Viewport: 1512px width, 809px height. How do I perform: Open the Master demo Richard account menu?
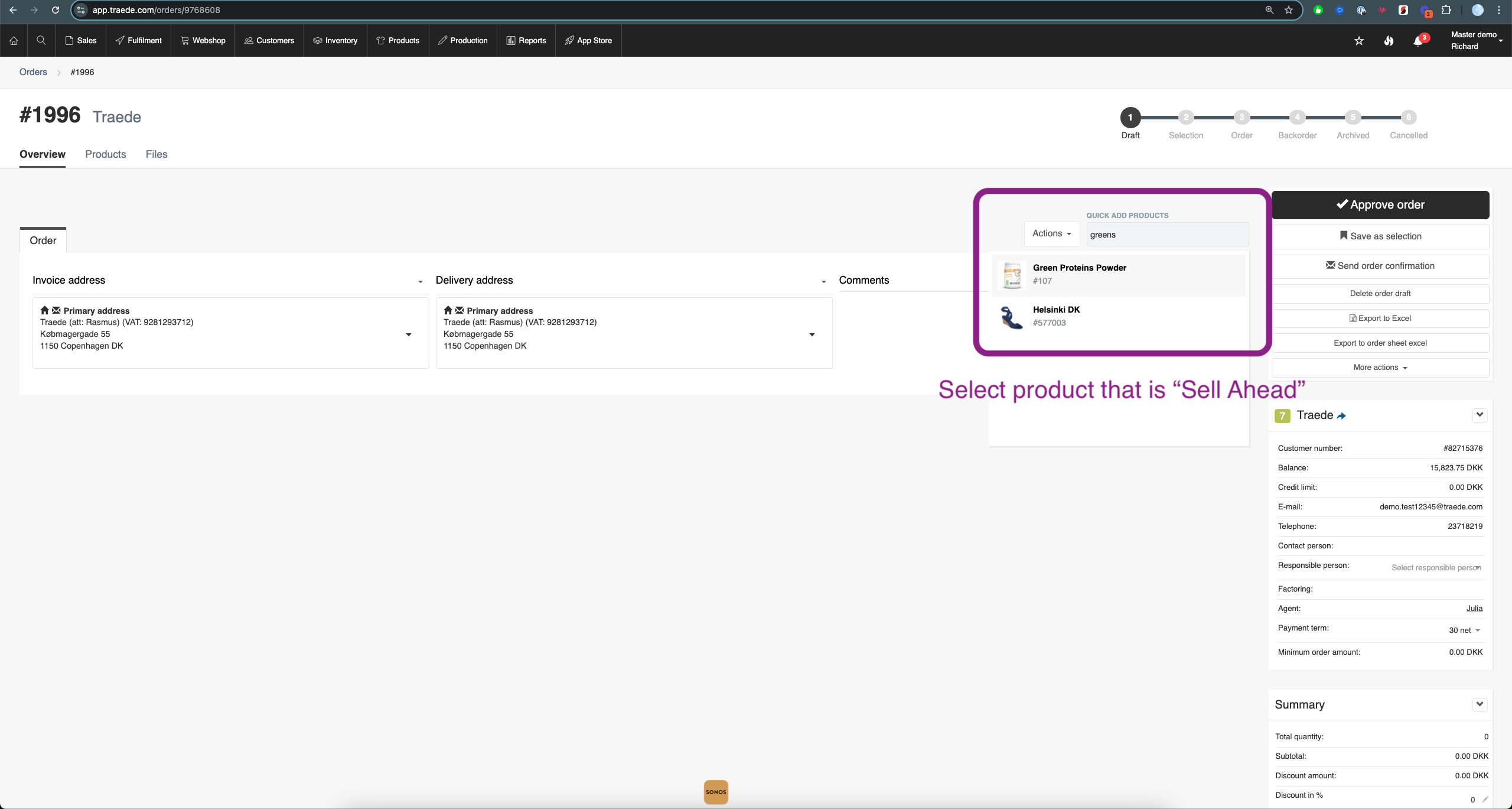pos(1477,41)
